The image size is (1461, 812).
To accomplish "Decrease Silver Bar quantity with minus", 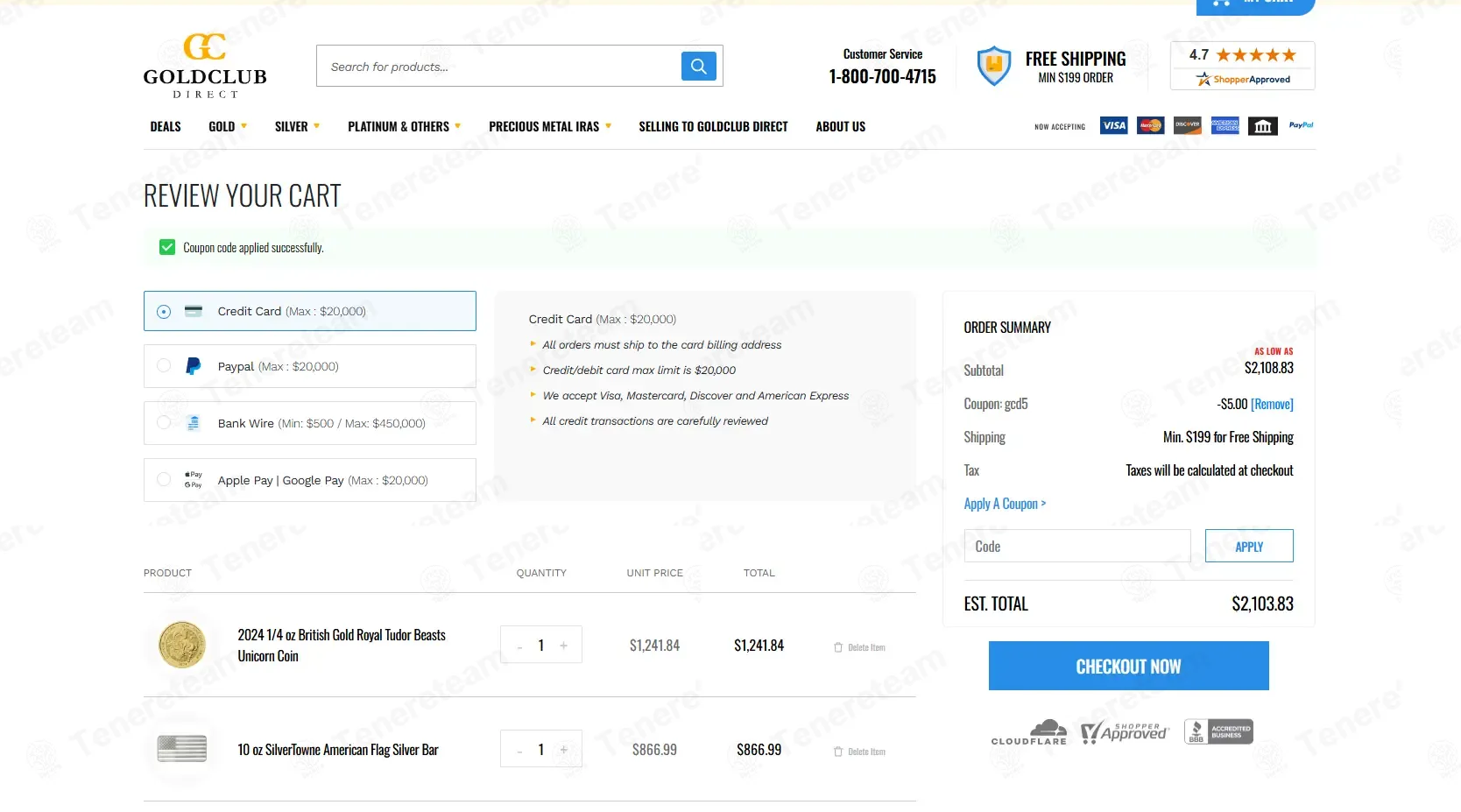I will coord(519,751).
